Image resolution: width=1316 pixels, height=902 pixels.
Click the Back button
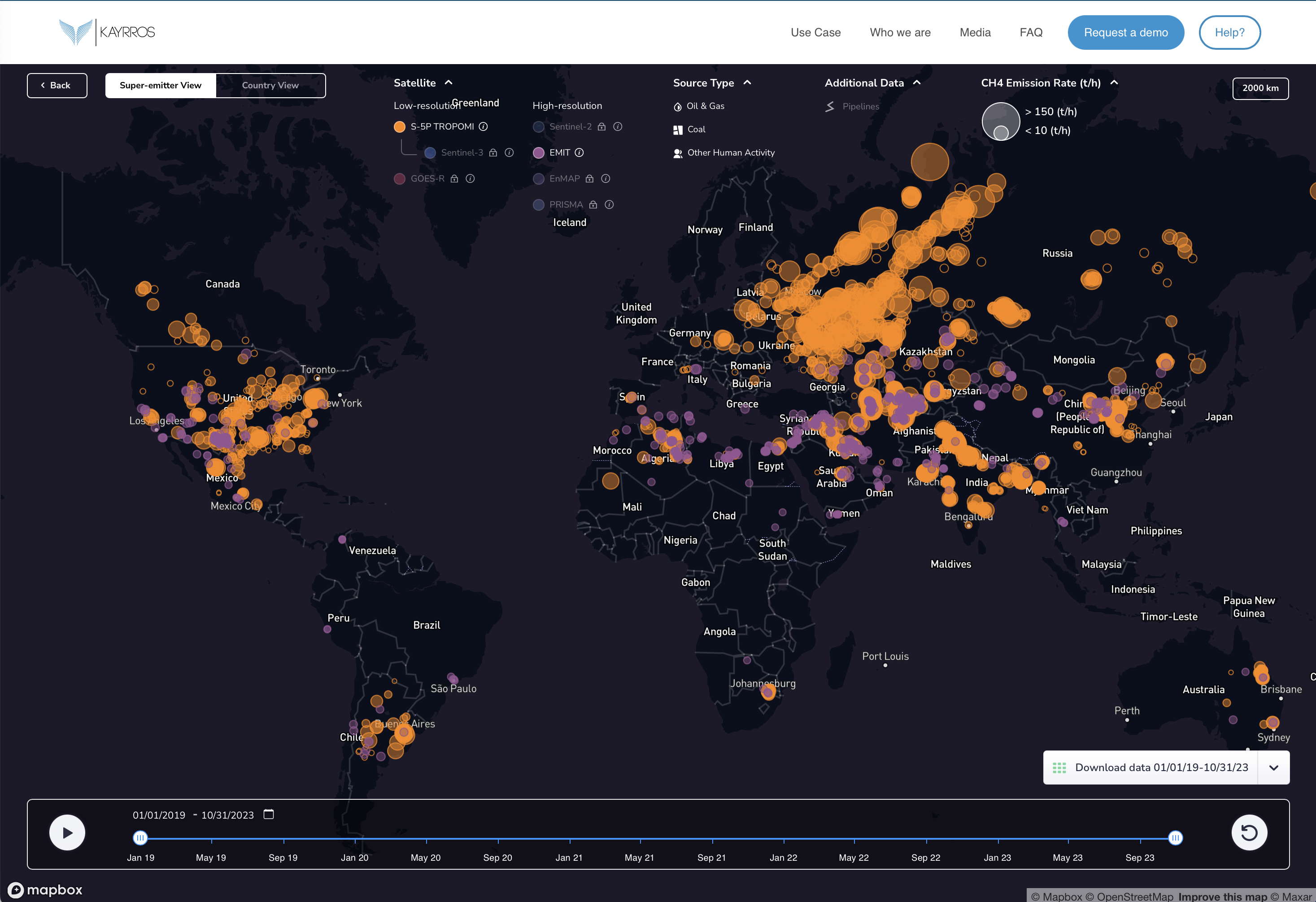[x=57, y=86]
